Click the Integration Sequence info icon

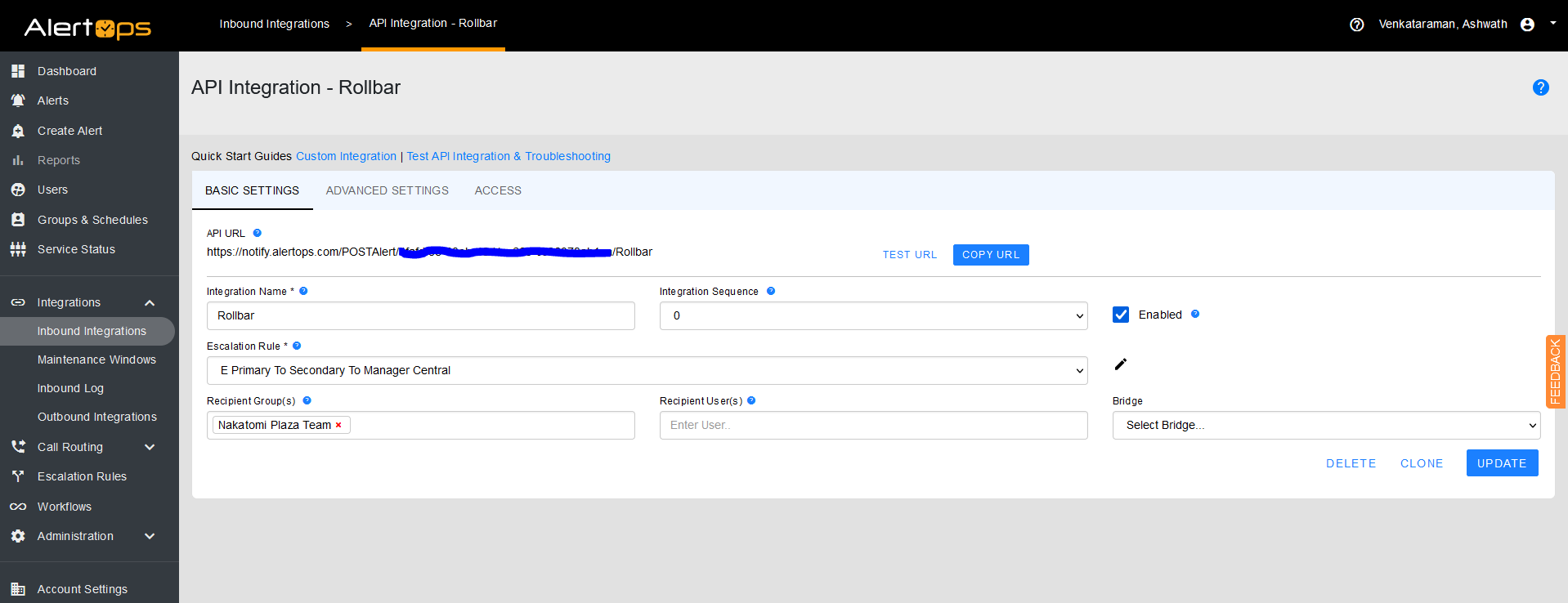[x=771, y=291]
